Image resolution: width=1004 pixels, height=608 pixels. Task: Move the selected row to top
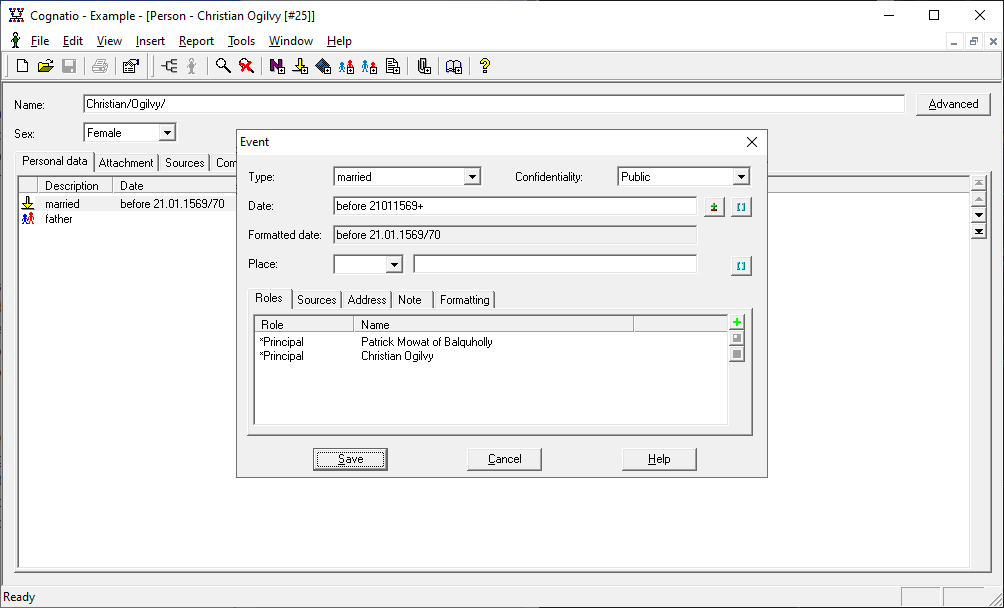[978, 184]
